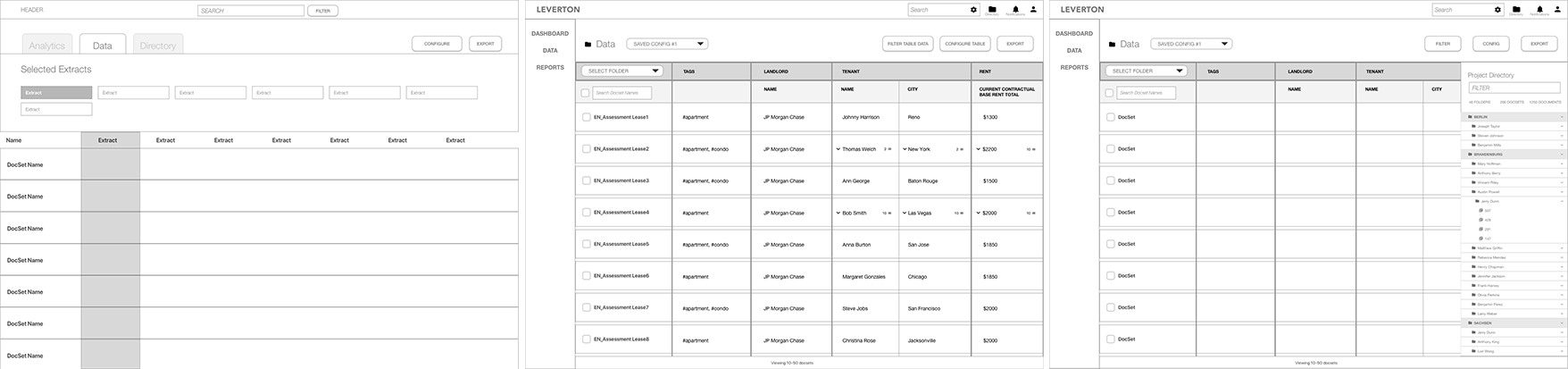Open SAVED CONFIG #1 dropdown in middle wireframe
Screen dimensions: 1568x369
coord(667,44)
